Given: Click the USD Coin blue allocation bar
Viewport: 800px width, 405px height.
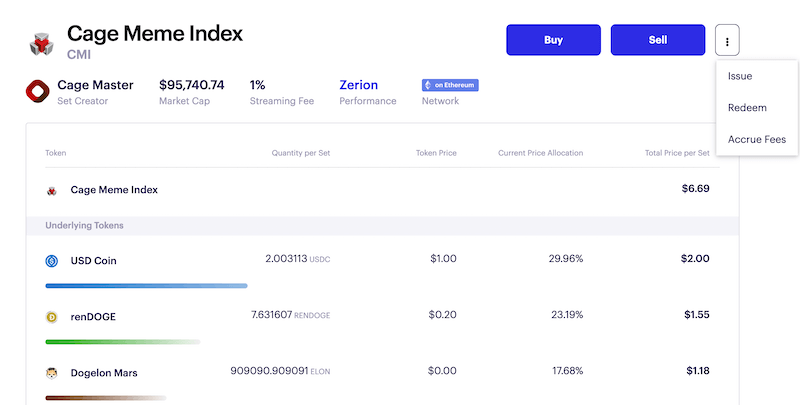Looking at the screenshot, I should point(146,286).
